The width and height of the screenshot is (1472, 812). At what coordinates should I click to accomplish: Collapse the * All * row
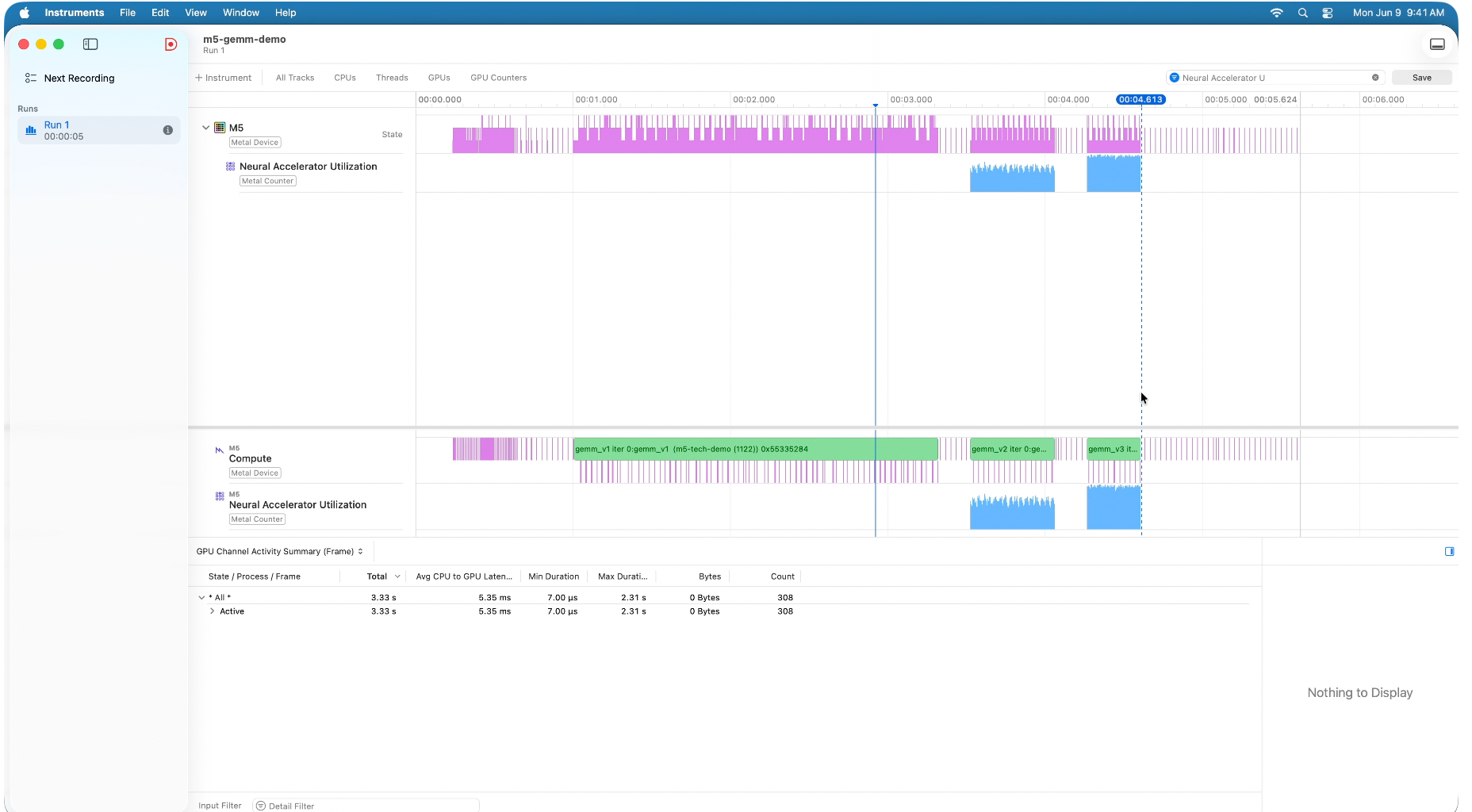point(201,598)
